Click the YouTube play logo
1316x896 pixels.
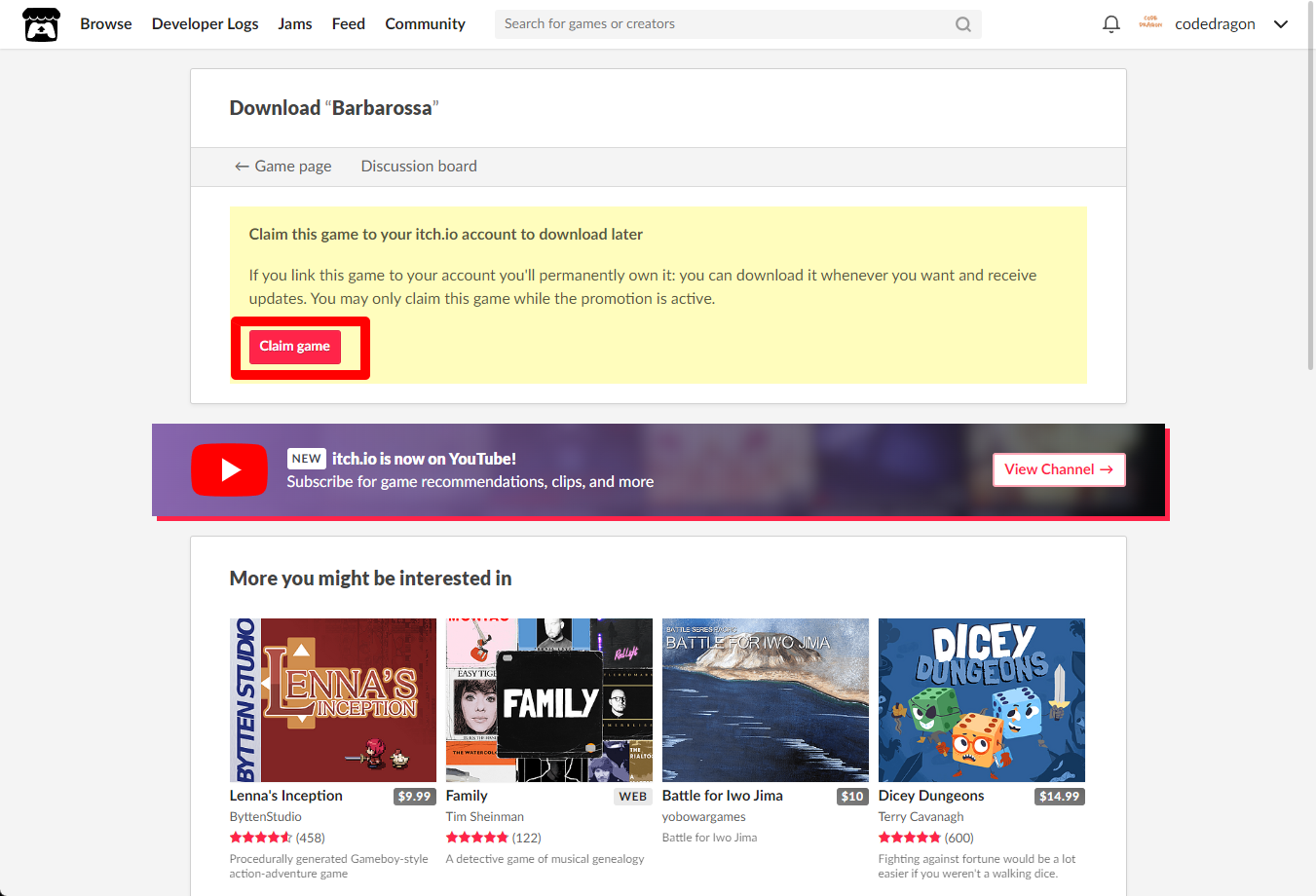point(229,469)
